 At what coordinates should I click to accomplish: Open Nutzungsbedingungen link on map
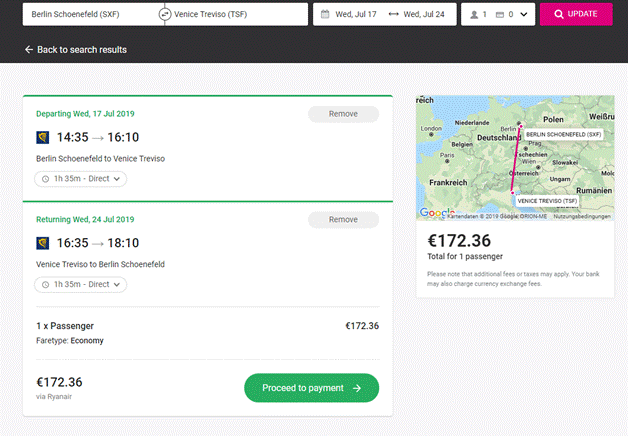(x=582, y=217)
